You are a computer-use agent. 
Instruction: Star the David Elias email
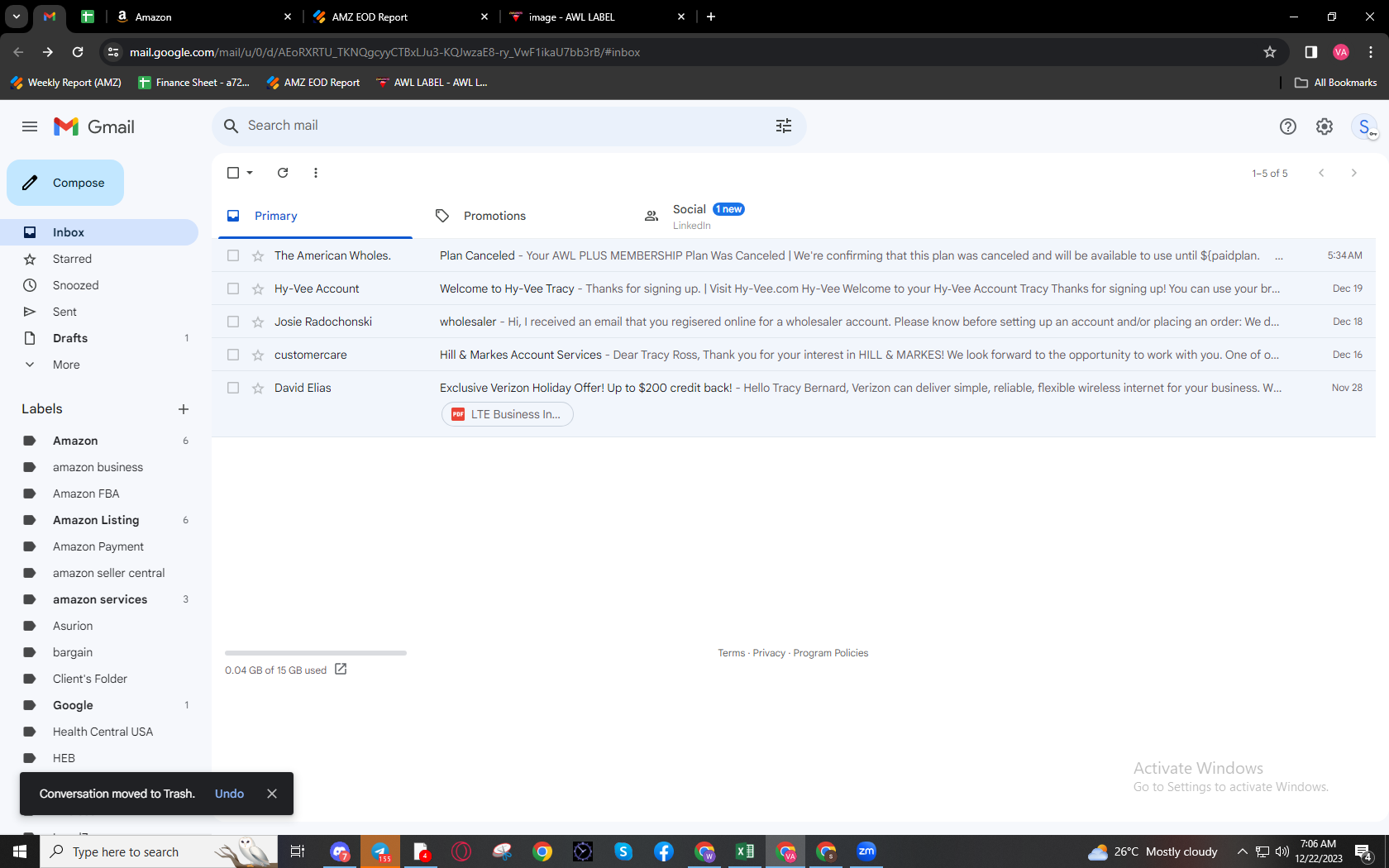[x=258, y=388]
